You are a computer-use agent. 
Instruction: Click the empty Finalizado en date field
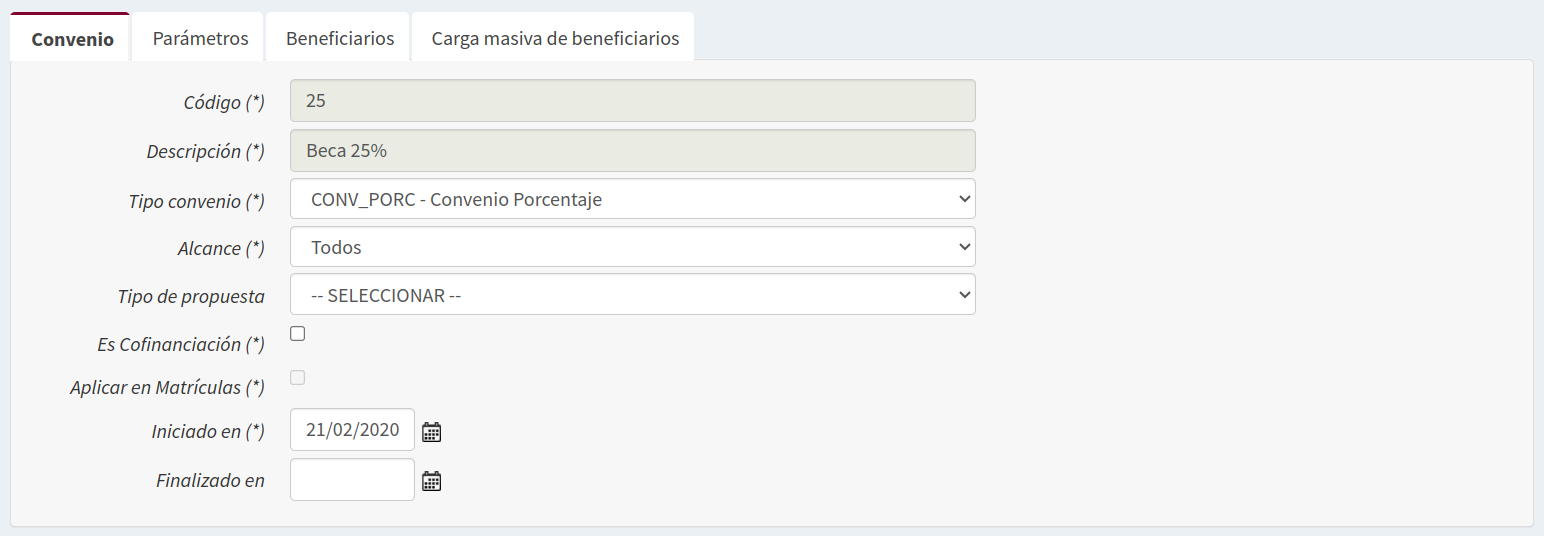click(352, 480)
